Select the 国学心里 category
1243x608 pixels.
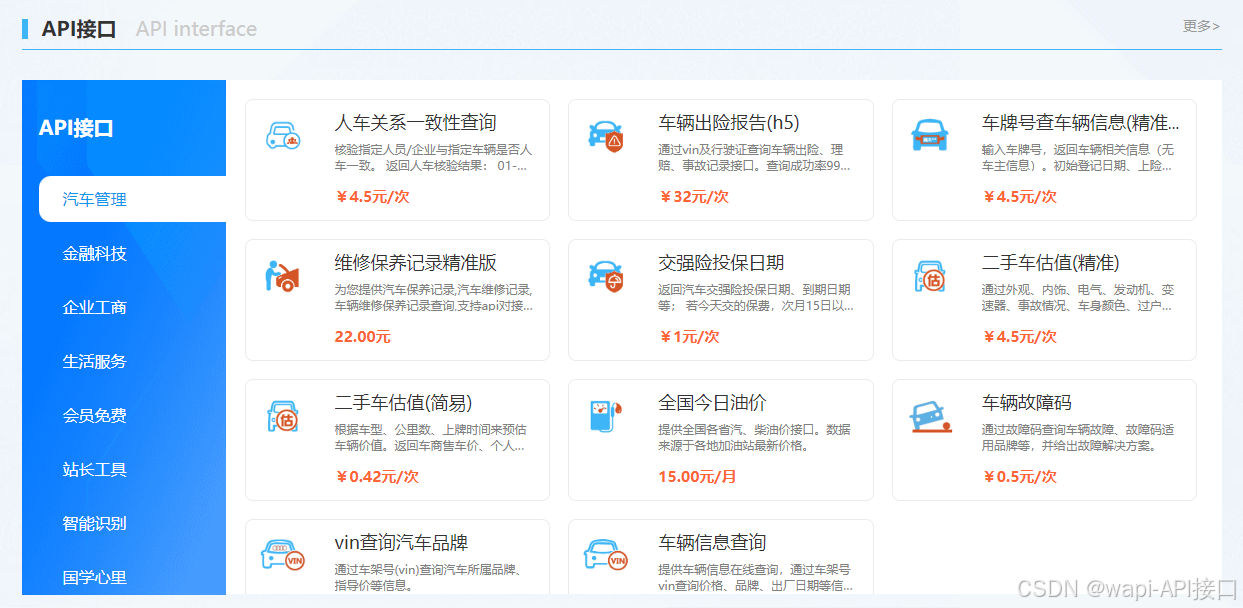95,577
